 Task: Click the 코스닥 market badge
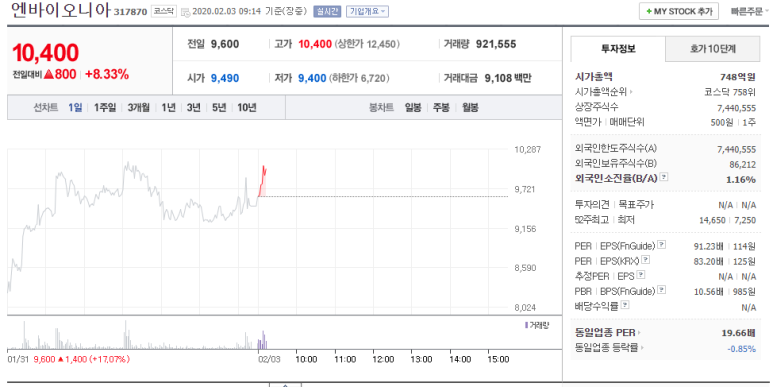[163, 11]
